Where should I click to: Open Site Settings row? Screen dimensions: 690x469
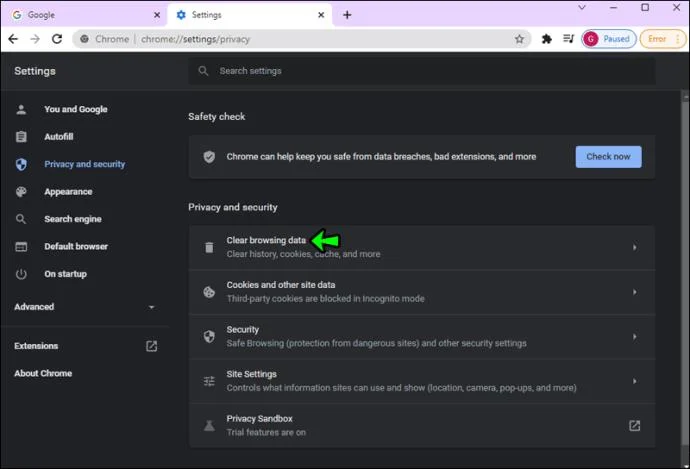422,381
